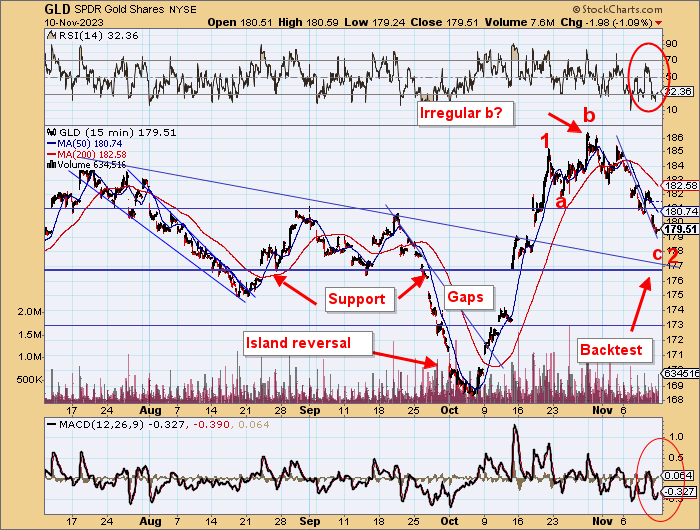This screenshot has height=530, width=700.
Task: Click the MACD signal value -0.390
Action: [211, 424]
